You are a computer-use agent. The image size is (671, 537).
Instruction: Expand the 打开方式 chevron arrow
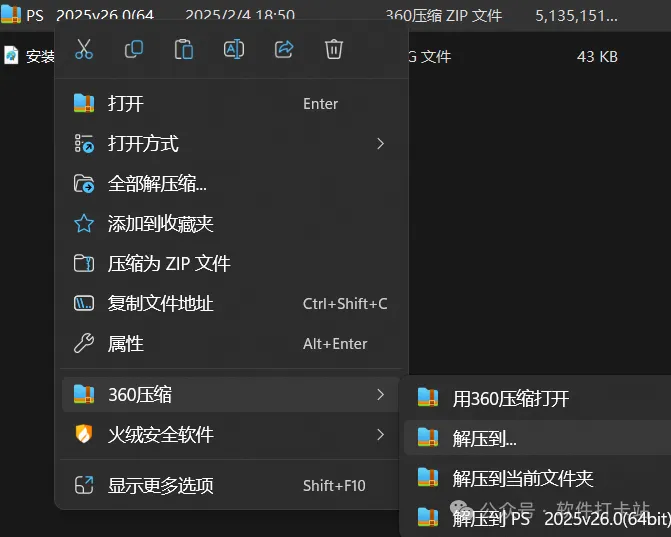380,143
